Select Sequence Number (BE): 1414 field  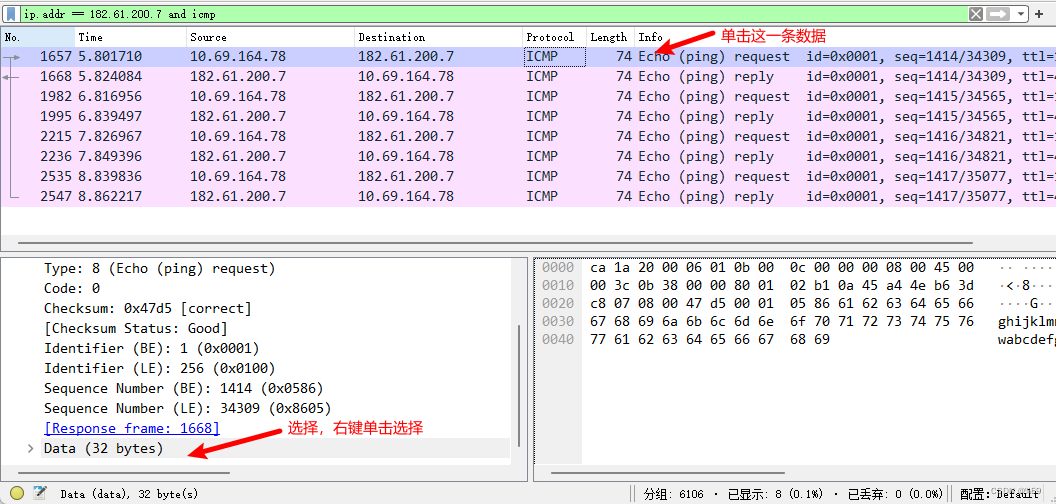pos(184,389)
